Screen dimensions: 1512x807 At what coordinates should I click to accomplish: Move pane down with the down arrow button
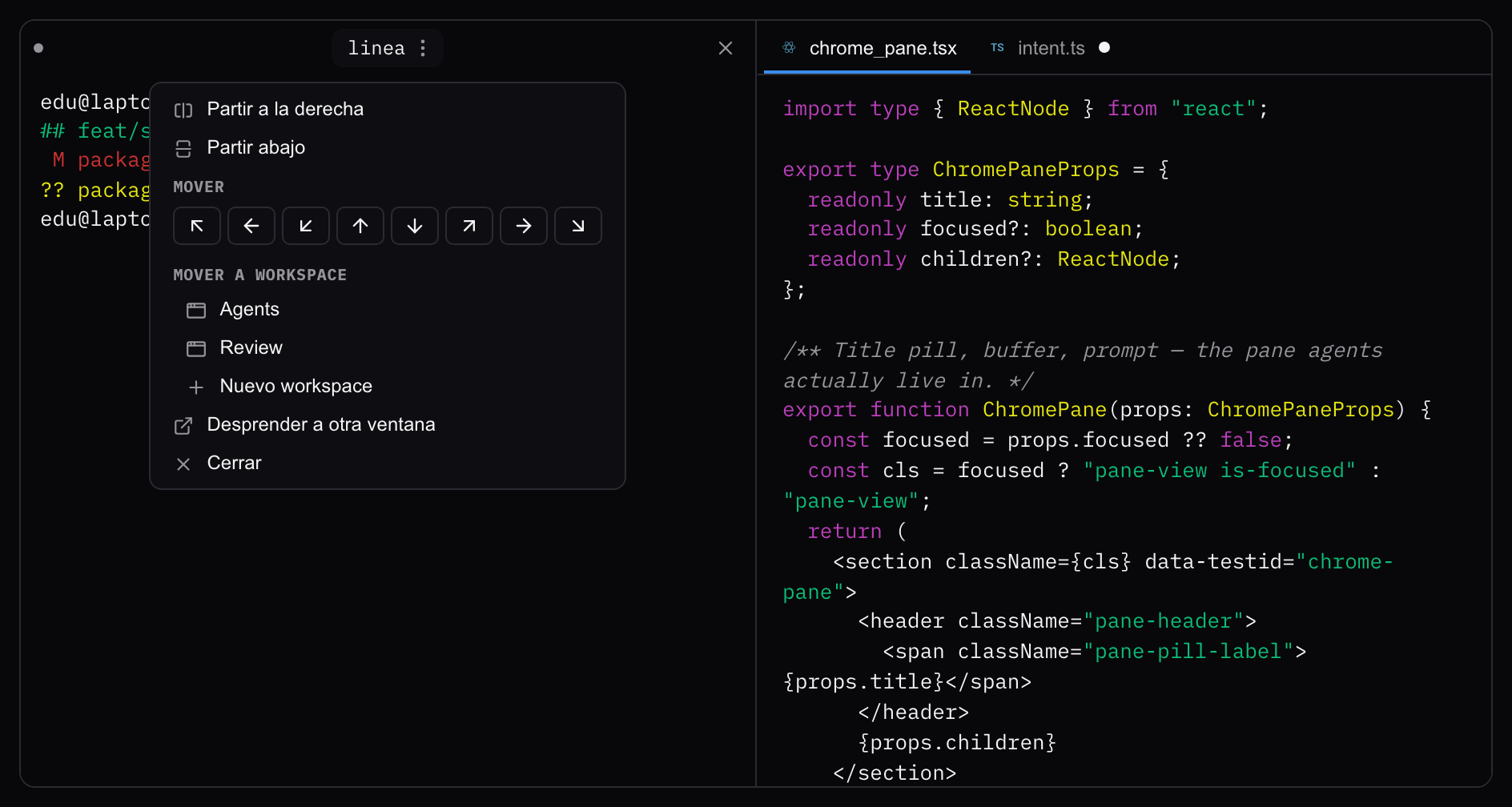coord(415,226)
